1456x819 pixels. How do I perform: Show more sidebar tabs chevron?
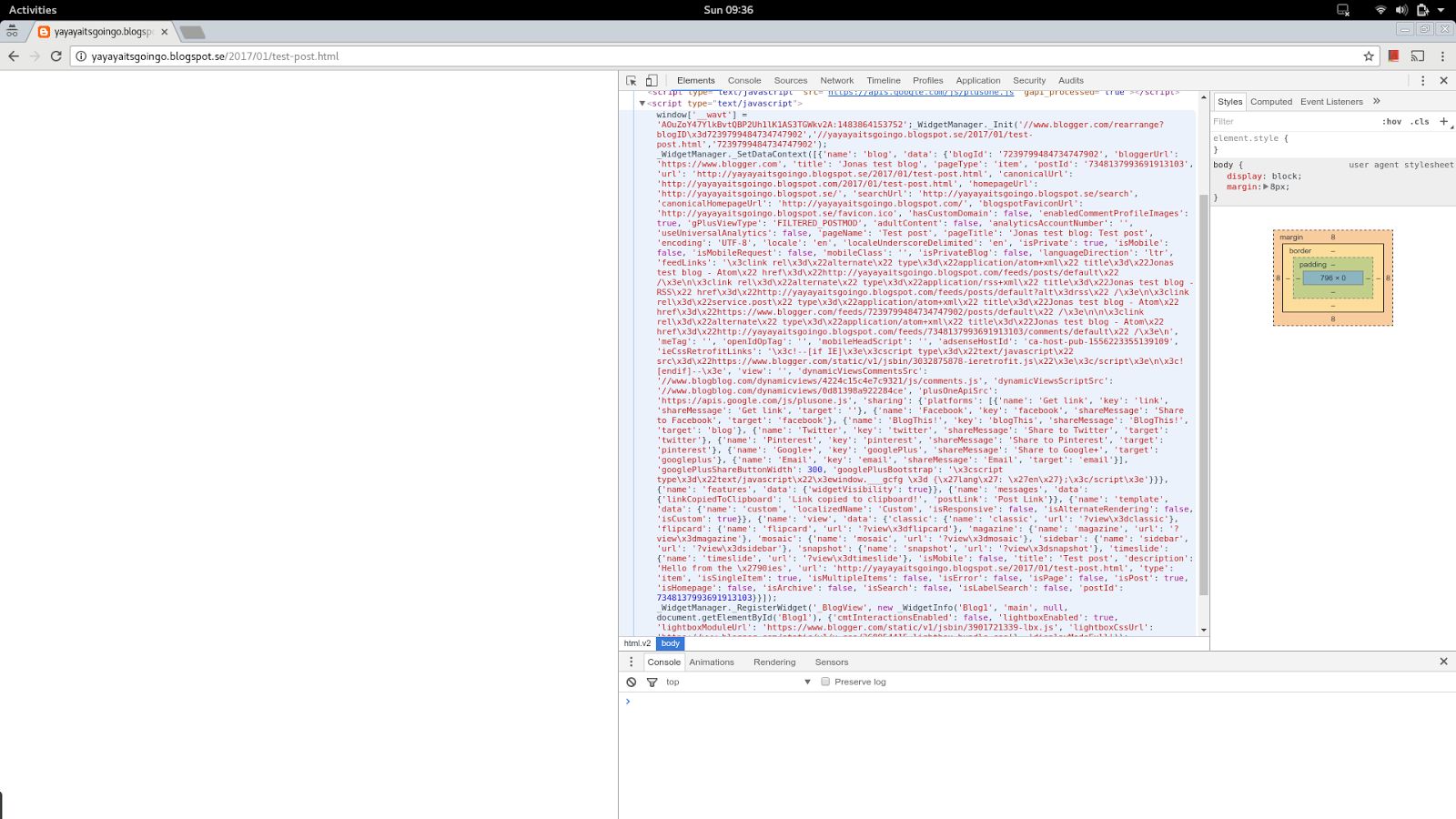coord(1377,101)
